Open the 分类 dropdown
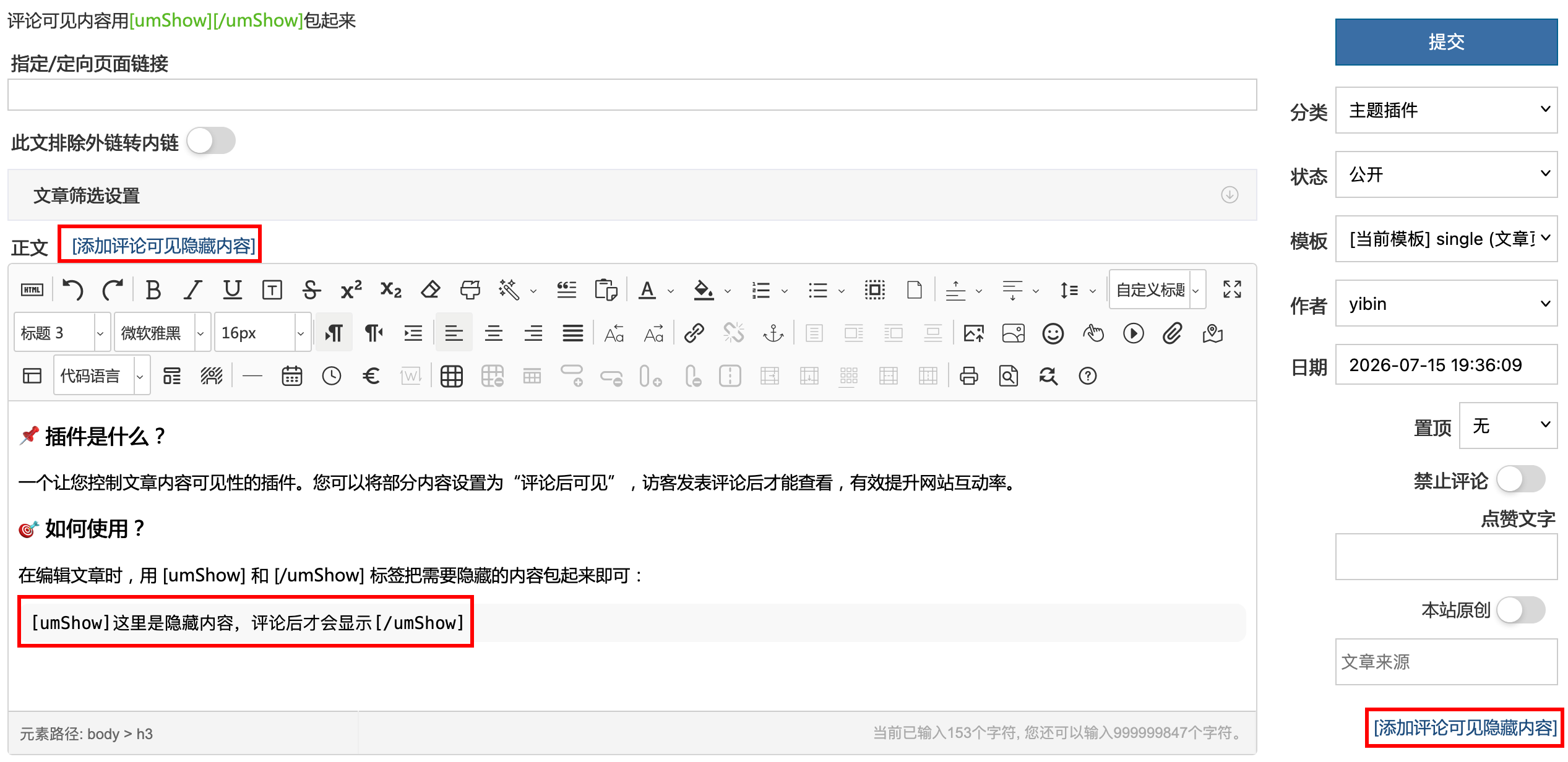The width and height of the screenshot is (1568, 762). coord(1446,110)
